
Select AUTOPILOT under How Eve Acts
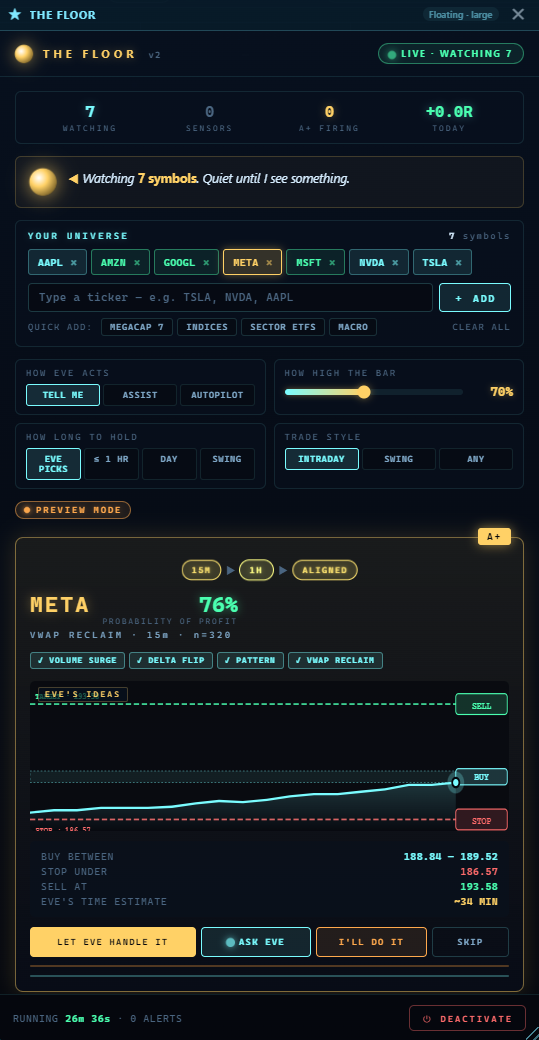tap(217, 395)
